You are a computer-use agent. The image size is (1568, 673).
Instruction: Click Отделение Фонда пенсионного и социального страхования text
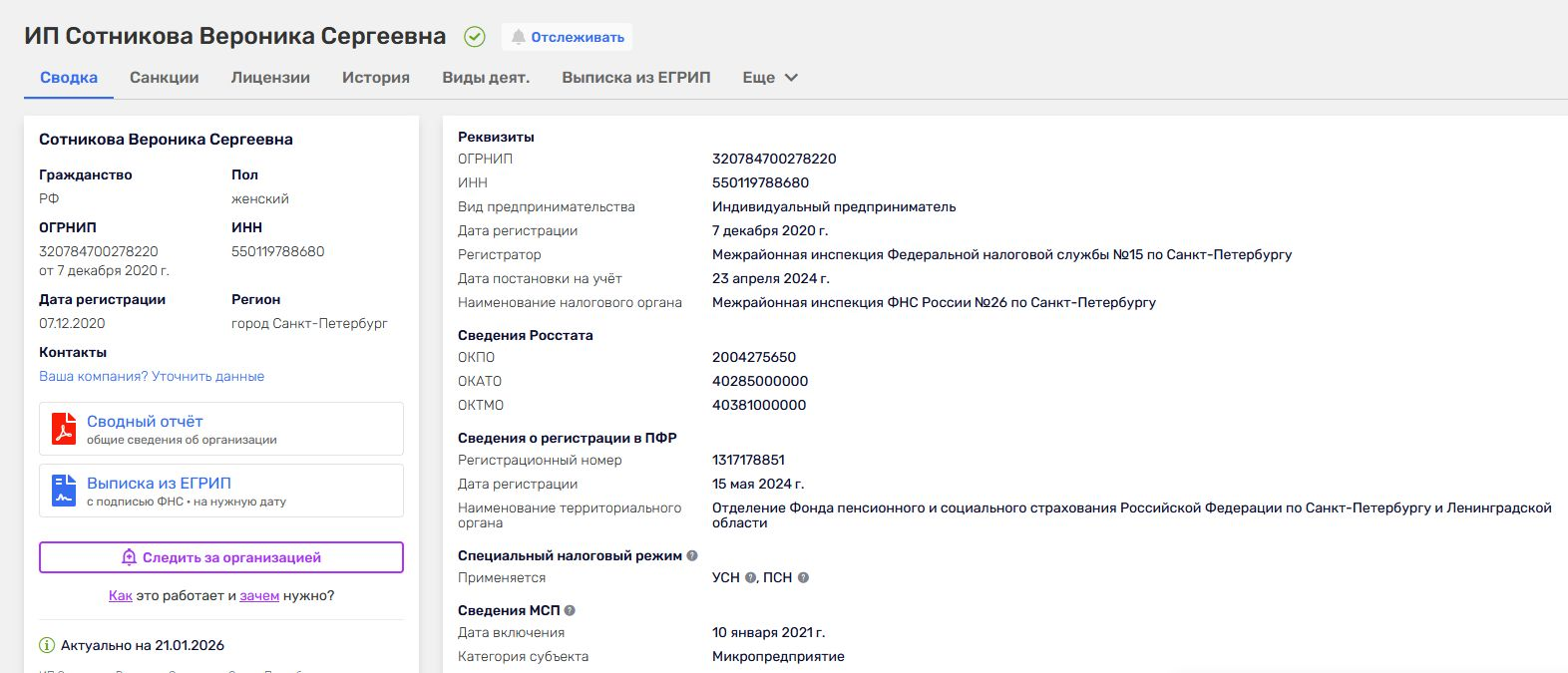1132,515
